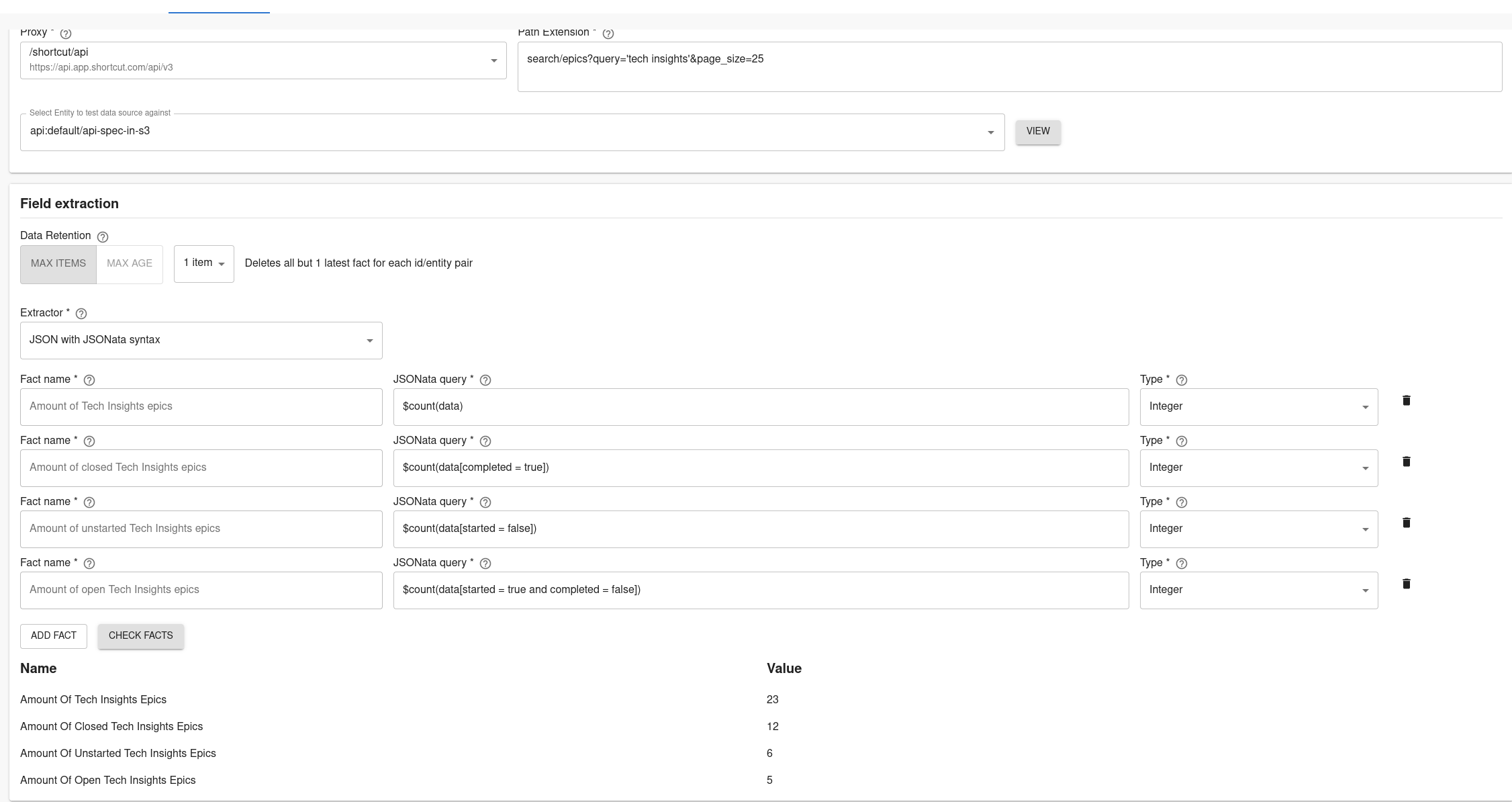Screen dimensions: 1512x802
Task: Click help icon beside Extractor label
Action: coord(81,314)
